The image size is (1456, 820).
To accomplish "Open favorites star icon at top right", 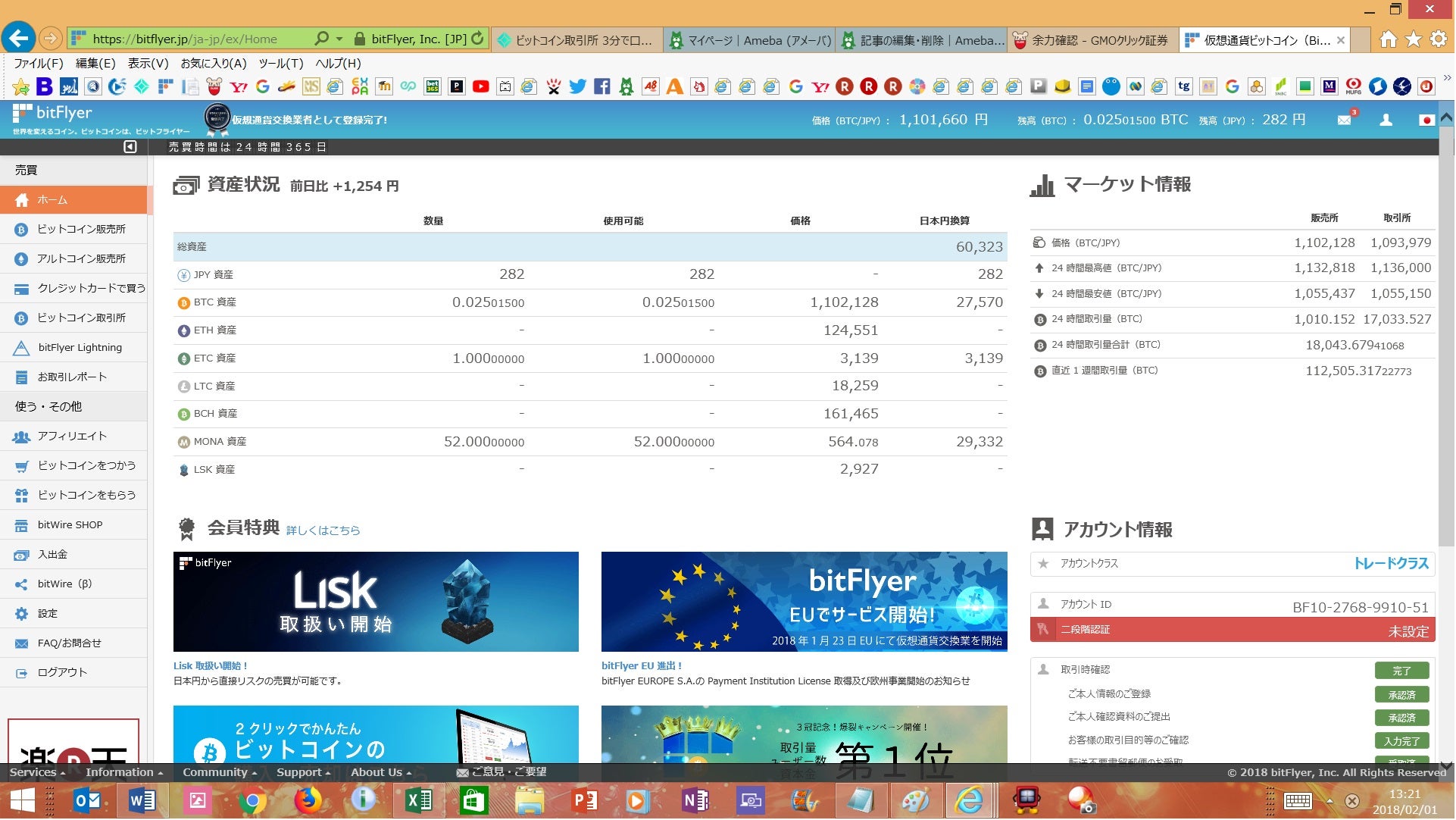I will [1413, 39].
